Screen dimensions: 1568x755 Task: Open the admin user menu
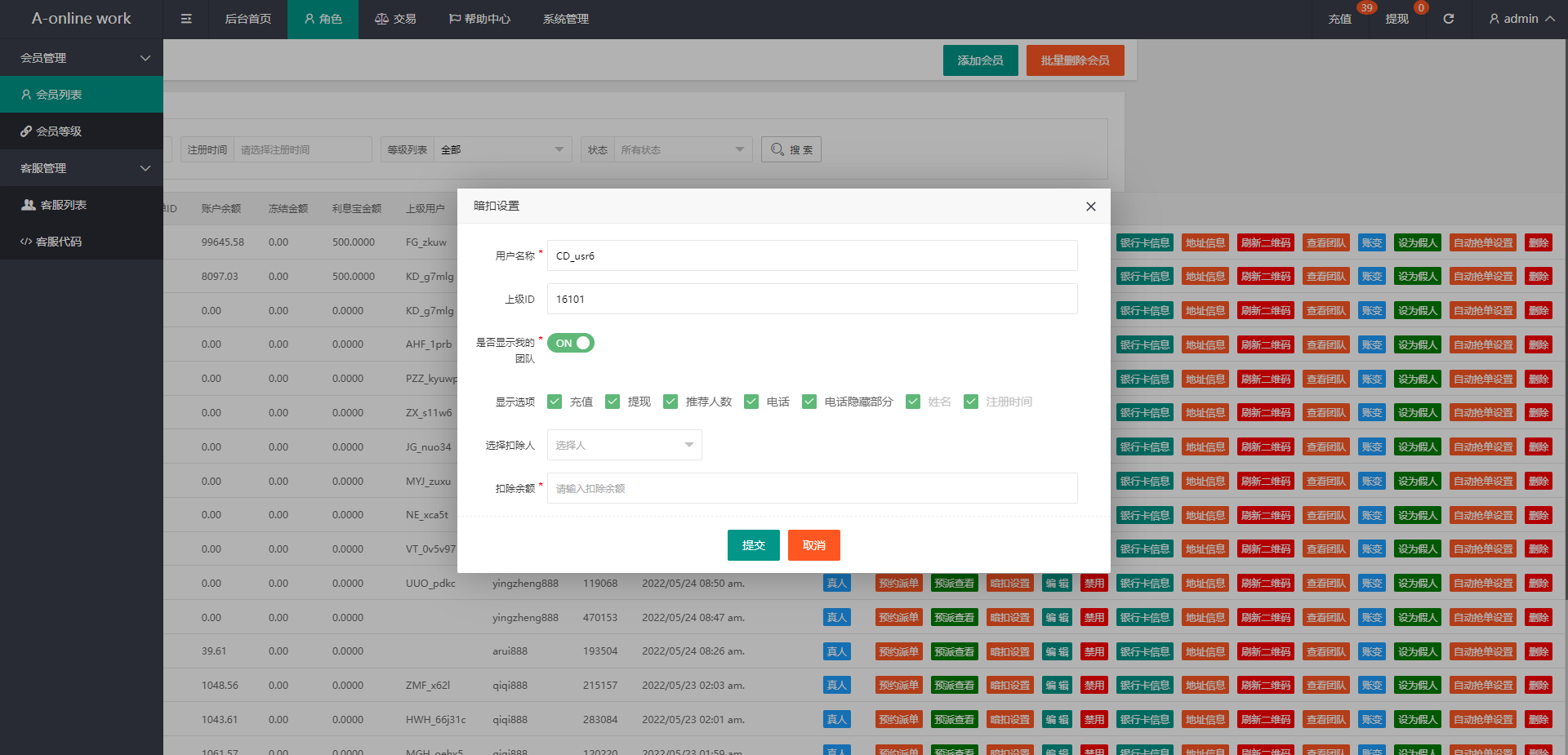pyautogui.click(x=1521, y=19)
